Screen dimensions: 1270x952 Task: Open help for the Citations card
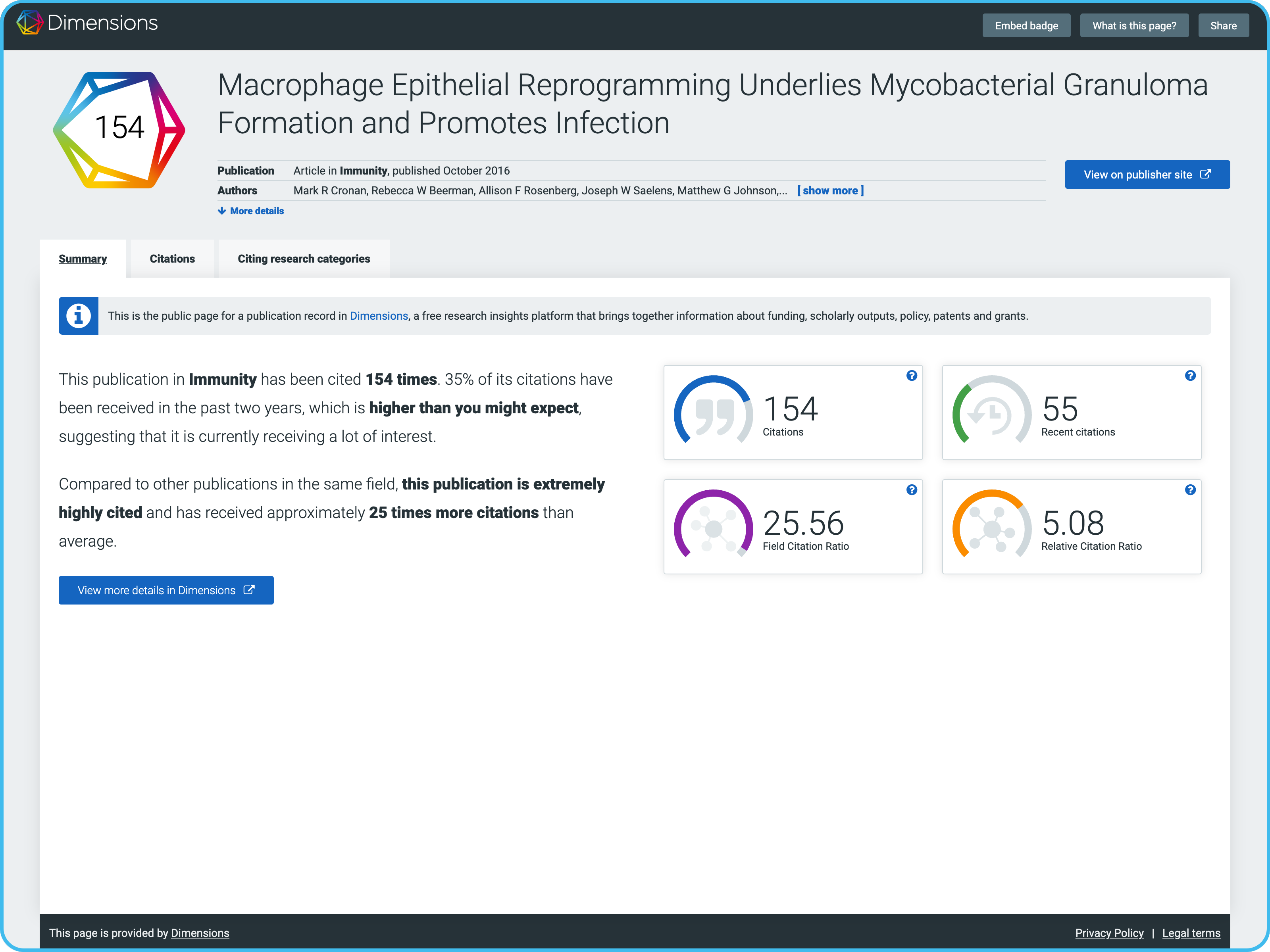[x=912, y=376]
